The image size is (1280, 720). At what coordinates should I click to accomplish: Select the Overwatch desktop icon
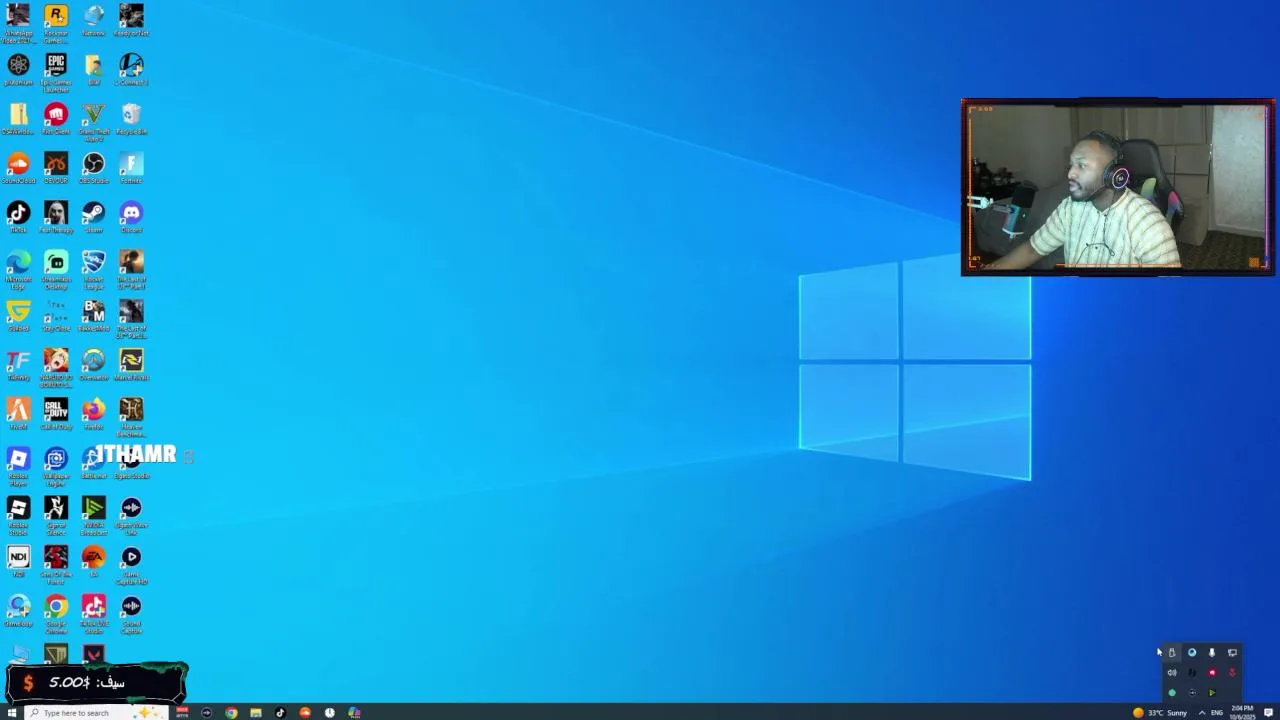(94, 365)
